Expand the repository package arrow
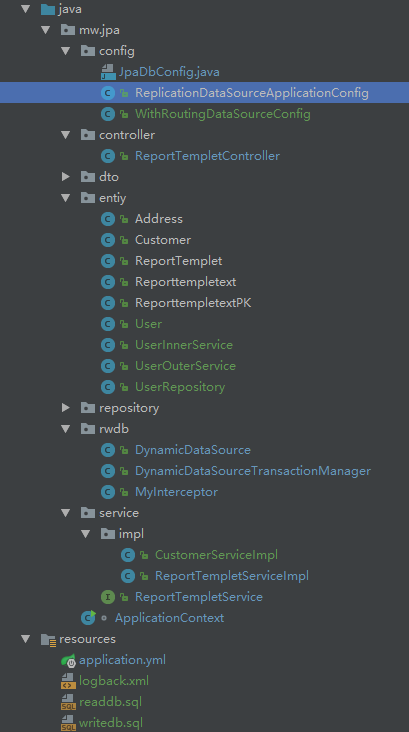The width and height of the screenshot is (409, 732). click(x=65, y=408)
